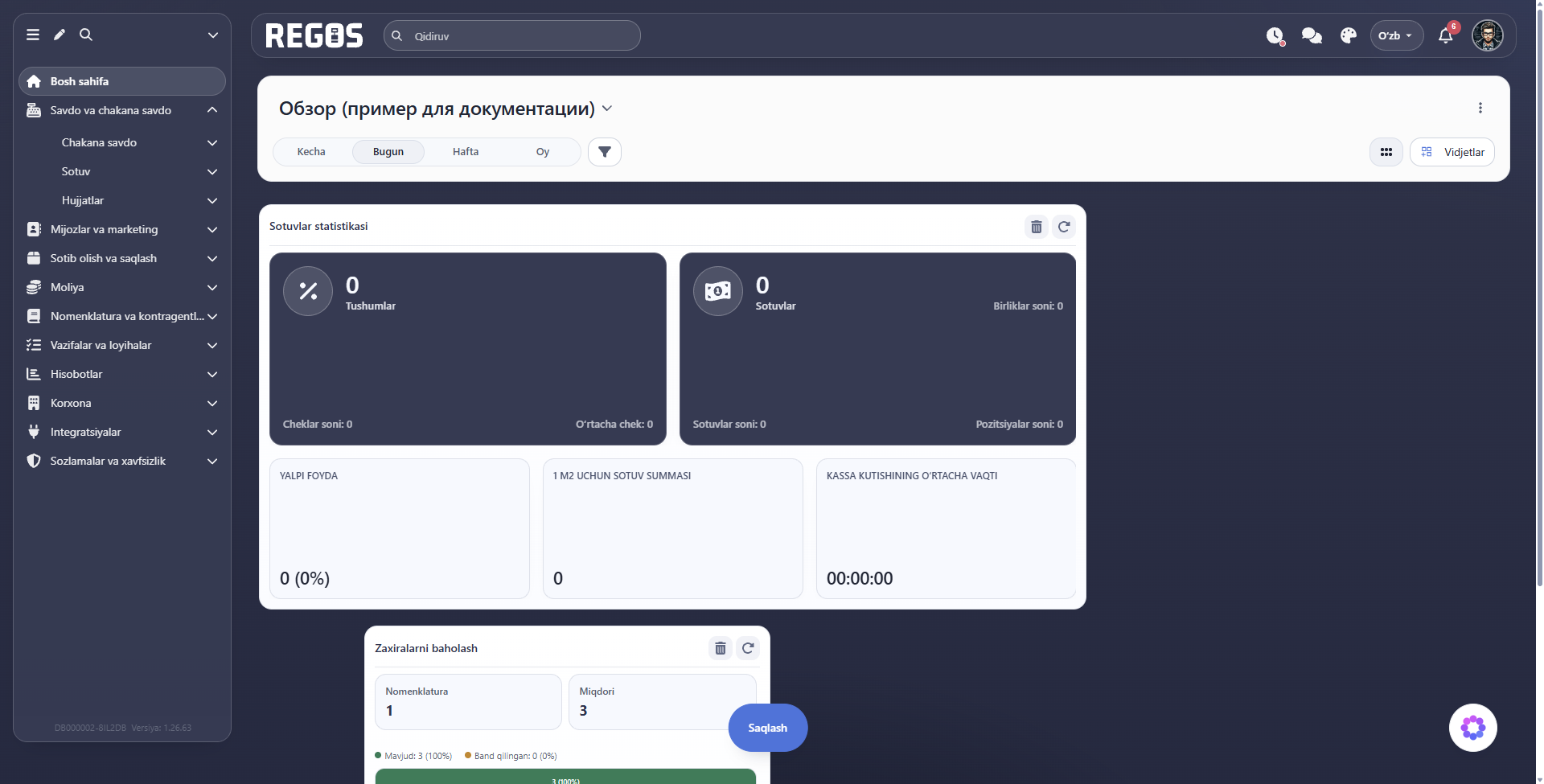1544x784 pixels.
Task: Open the clock time-tracking icon
Action: click(x=1275, y=35)
